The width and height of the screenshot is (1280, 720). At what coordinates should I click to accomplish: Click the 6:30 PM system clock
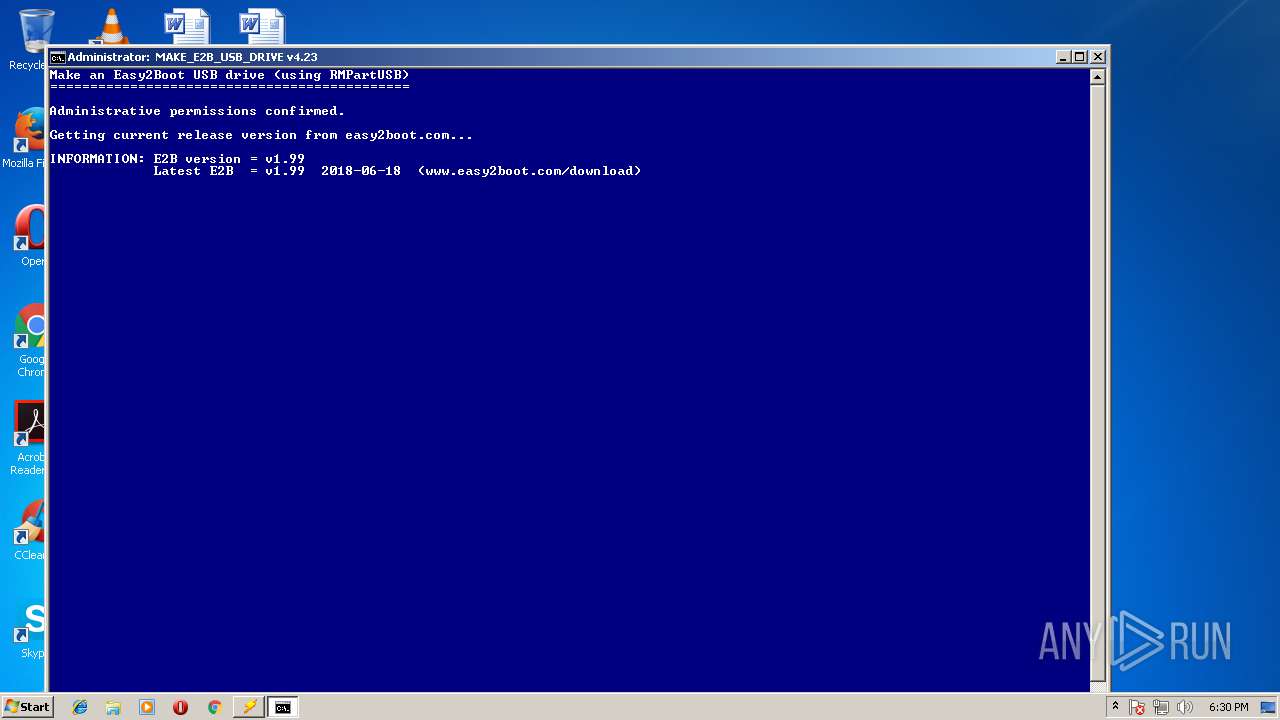[1228, 707]
